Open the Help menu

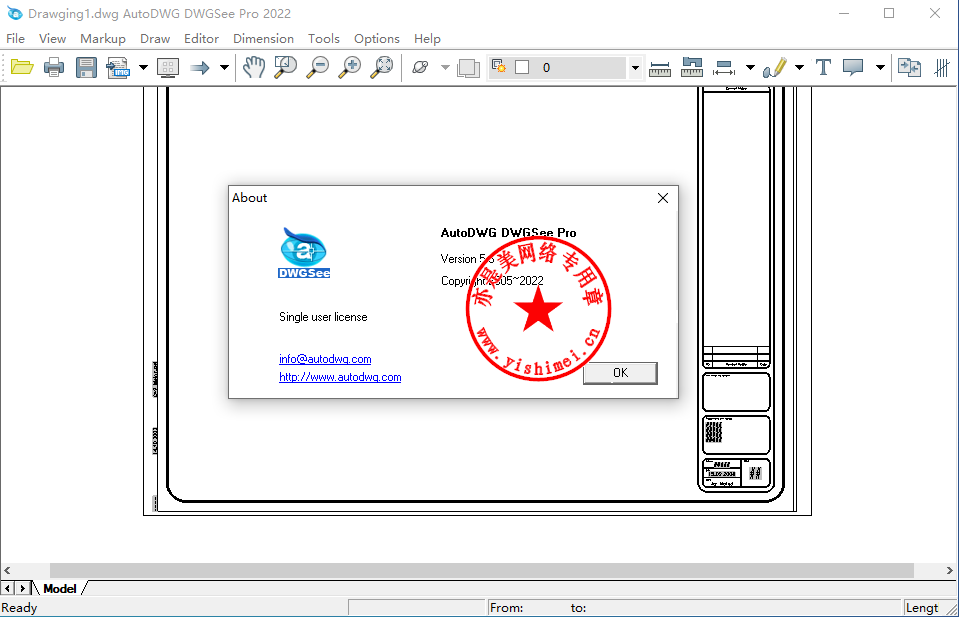(x=427, y=39)
